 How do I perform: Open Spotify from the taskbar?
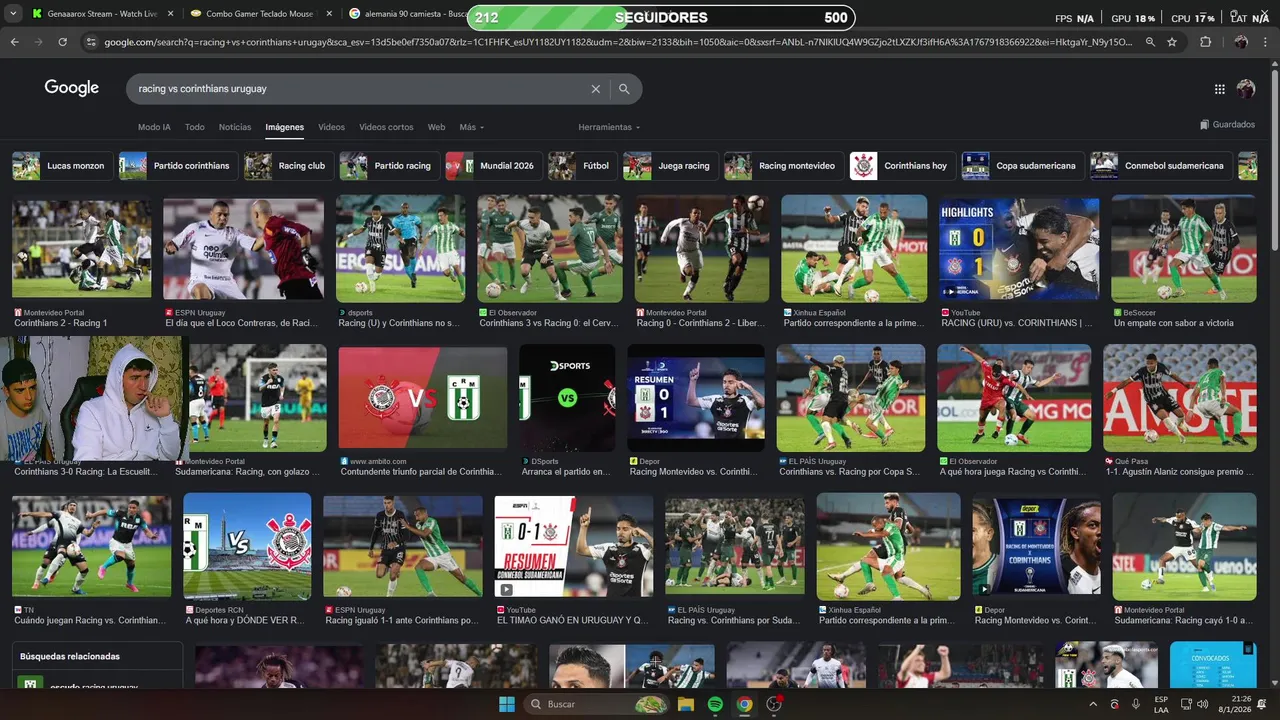coord(715,704)
